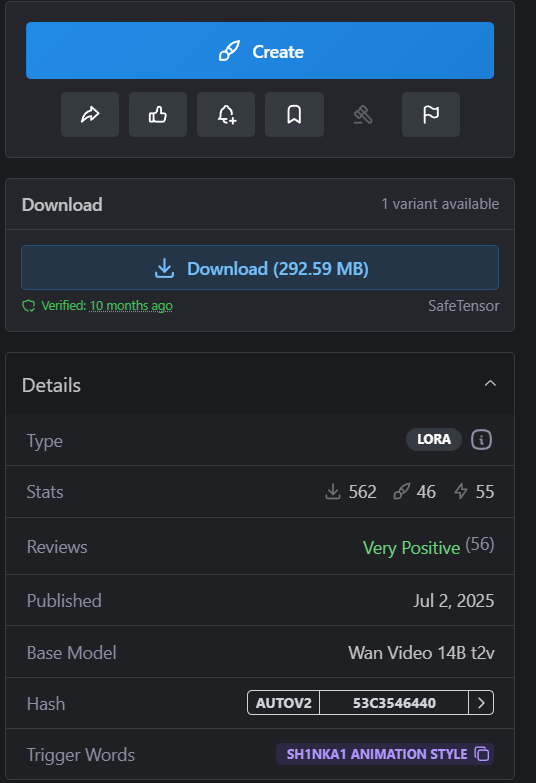Report model using flag icon
Viewport: 536px width, 783px height.
coord(431,114)
